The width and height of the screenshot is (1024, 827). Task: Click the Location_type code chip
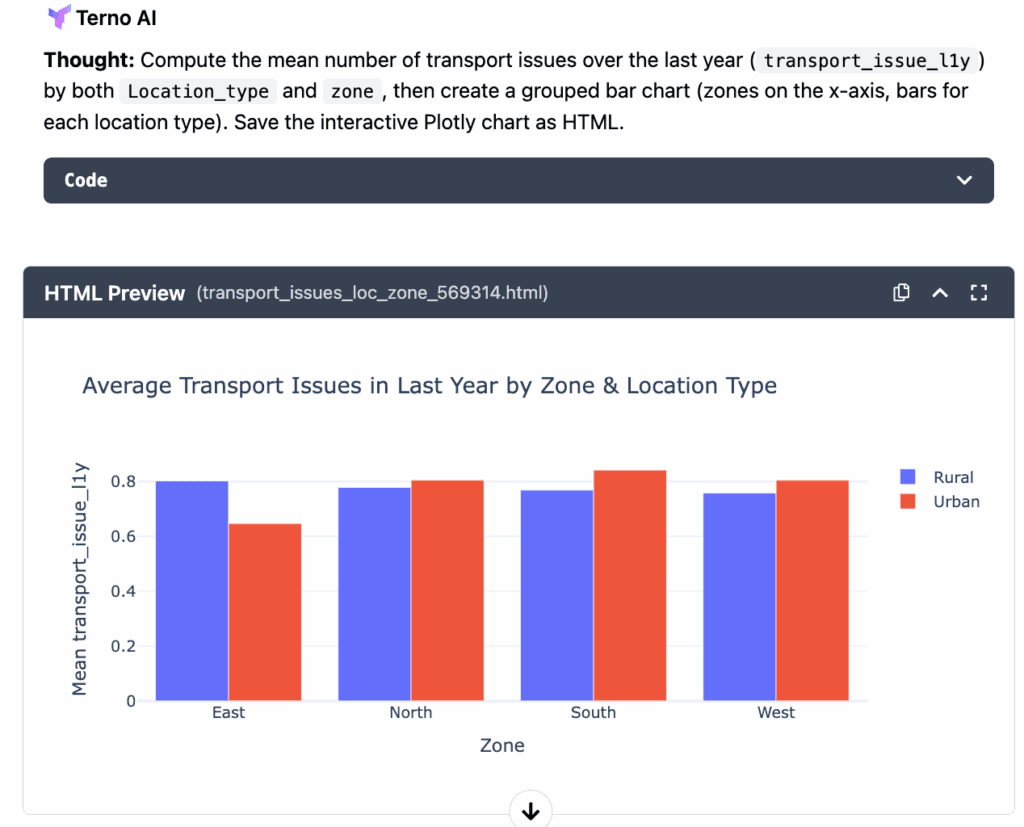click(x=198, y=91)
